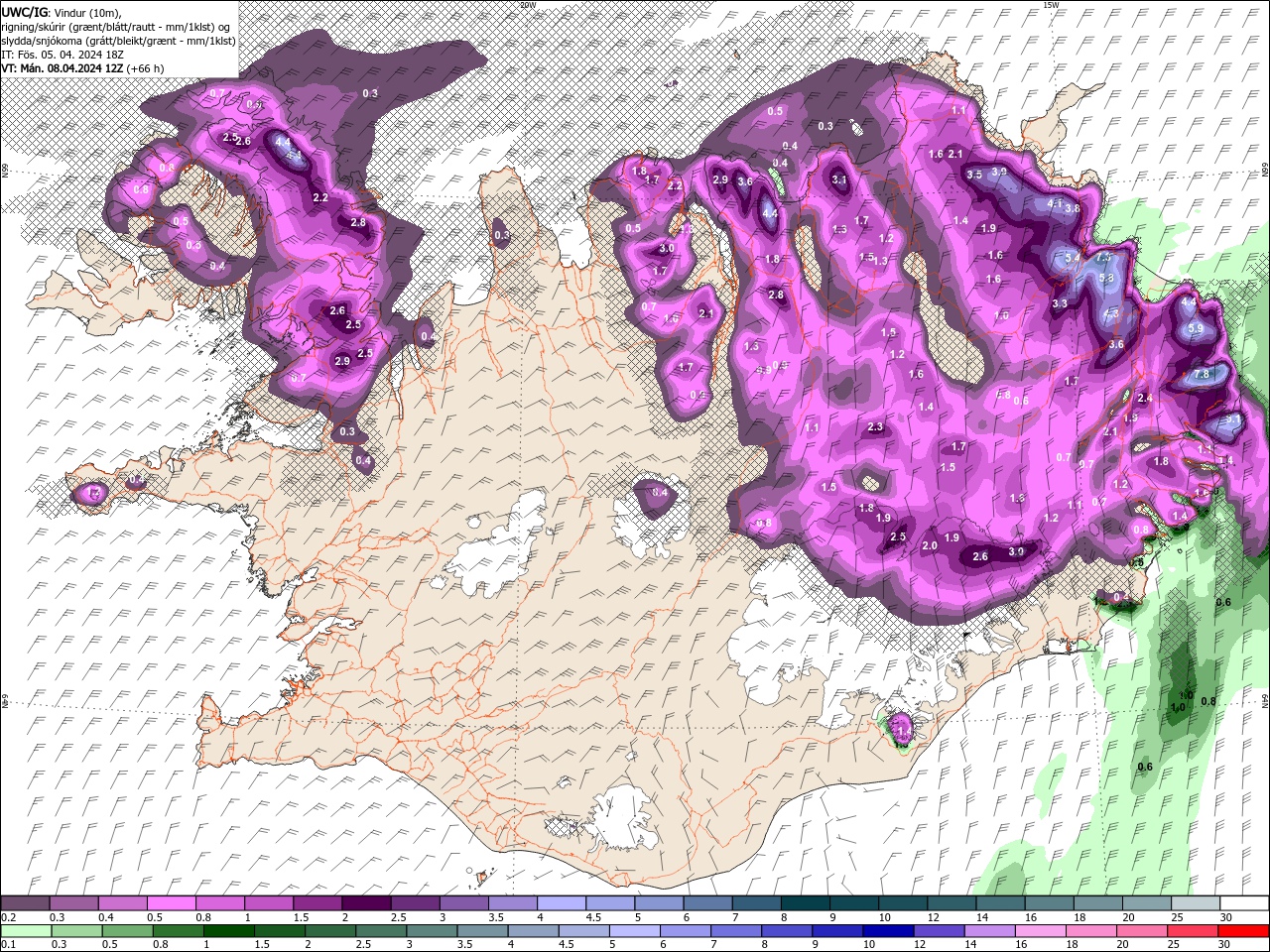Select the dark mauve 0.2 snow legend swatch
1270x952 pixels.
25,903
